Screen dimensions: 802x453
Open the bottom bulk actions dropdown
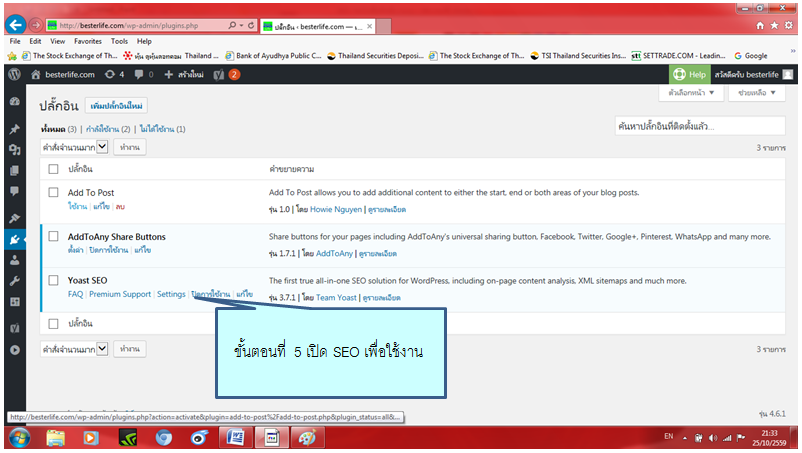pyautogui.click(x=74, y=349)
